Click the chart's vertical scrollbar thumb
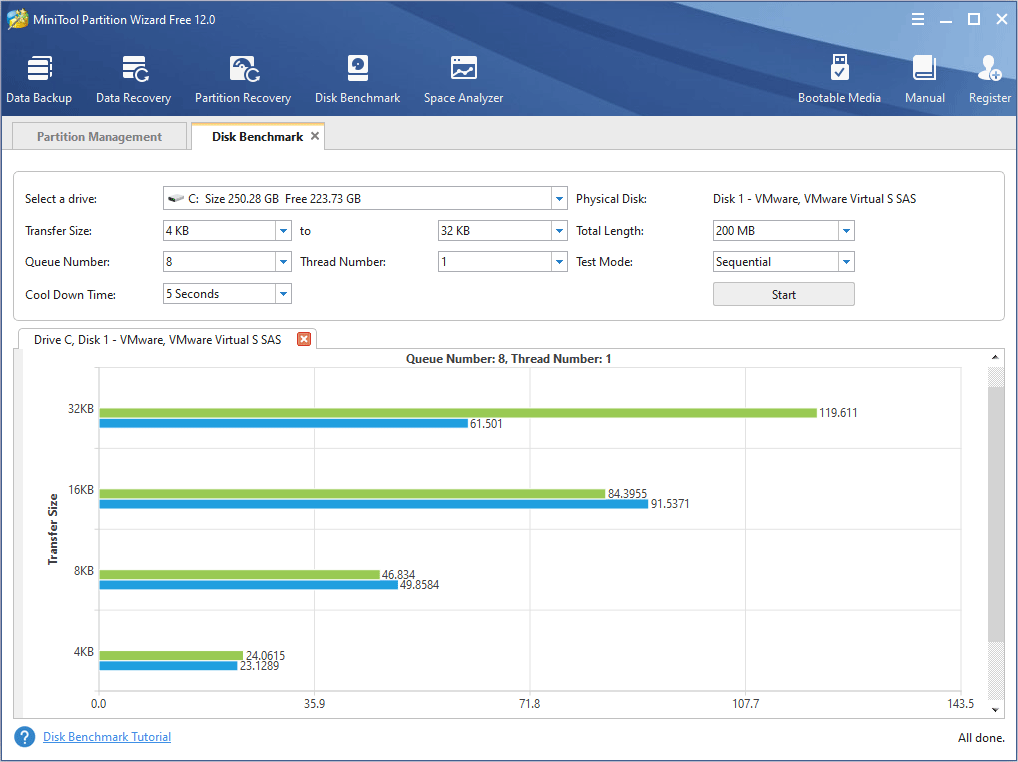This screenshot has width=1018, height=762. pyautogui.click(x=995, y=513)
